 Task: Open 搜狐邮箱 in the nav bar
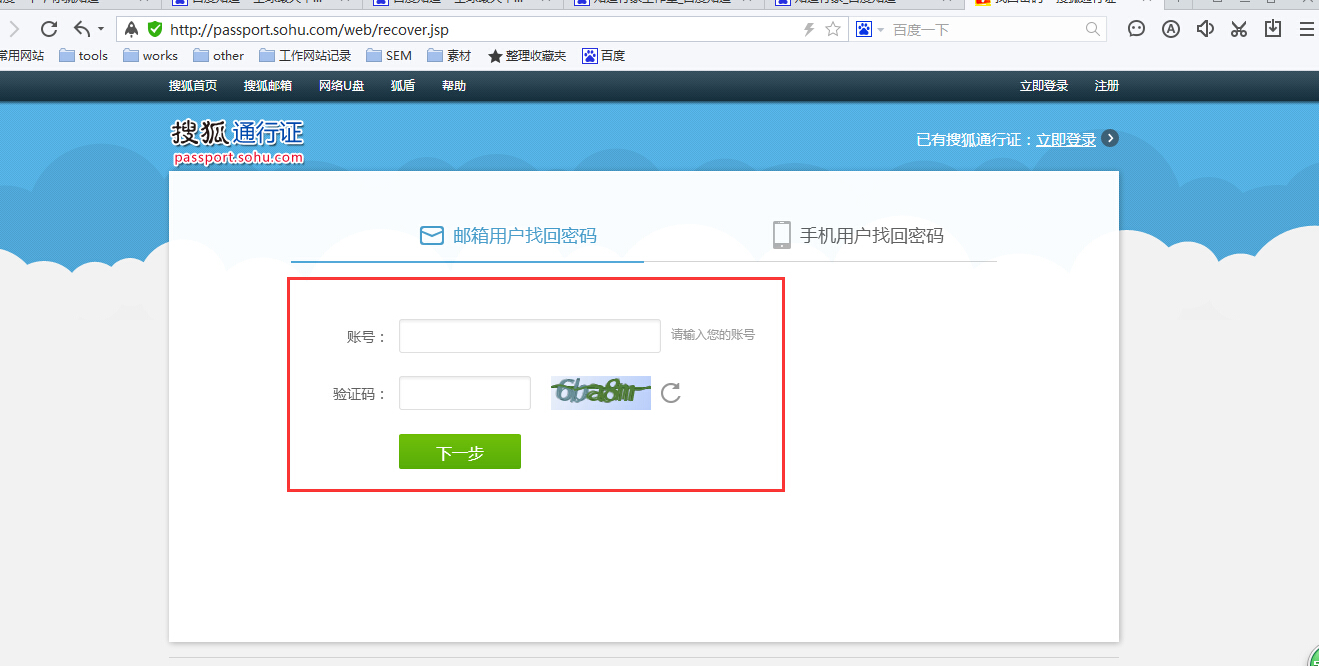pos(268,86)
